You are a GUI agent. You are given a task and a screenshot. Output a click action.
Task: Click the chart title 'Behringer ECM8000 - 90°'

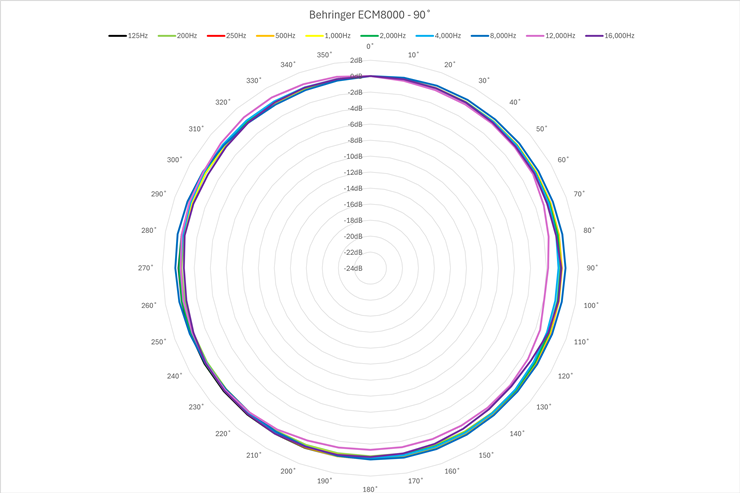pos(370,15)
